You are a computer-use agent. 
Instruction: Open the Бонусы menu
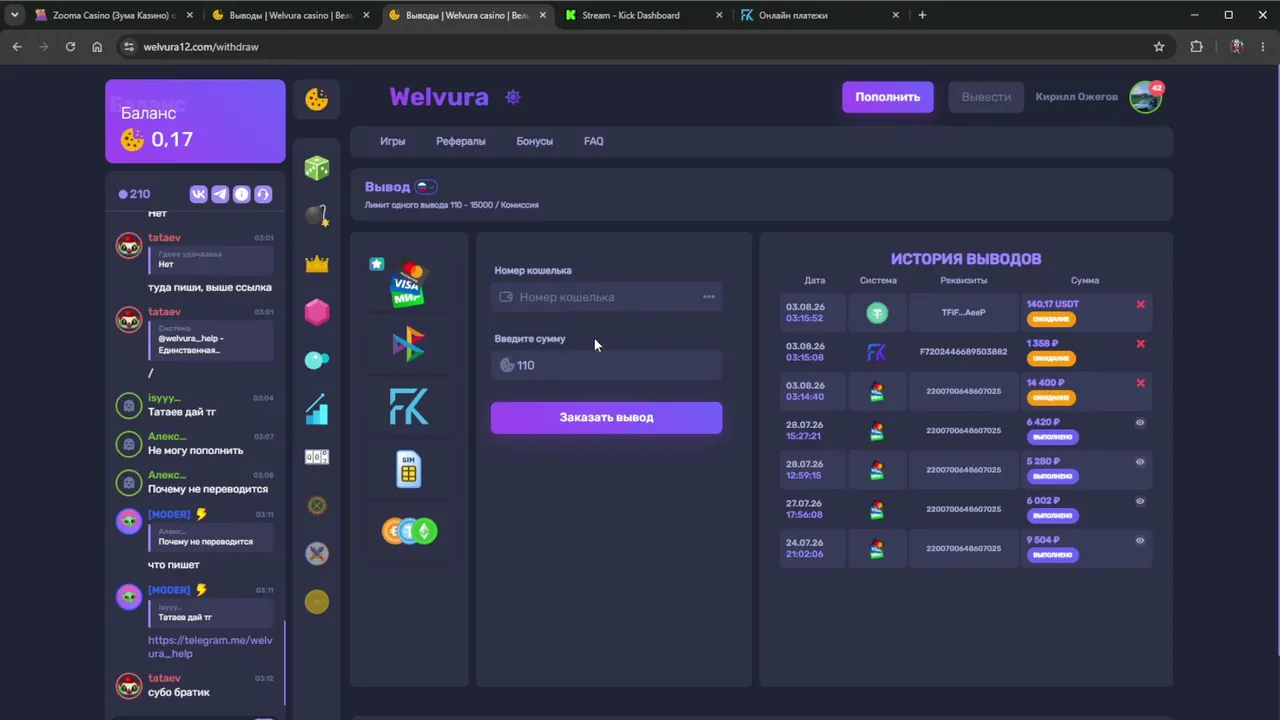tap(534, 141)
